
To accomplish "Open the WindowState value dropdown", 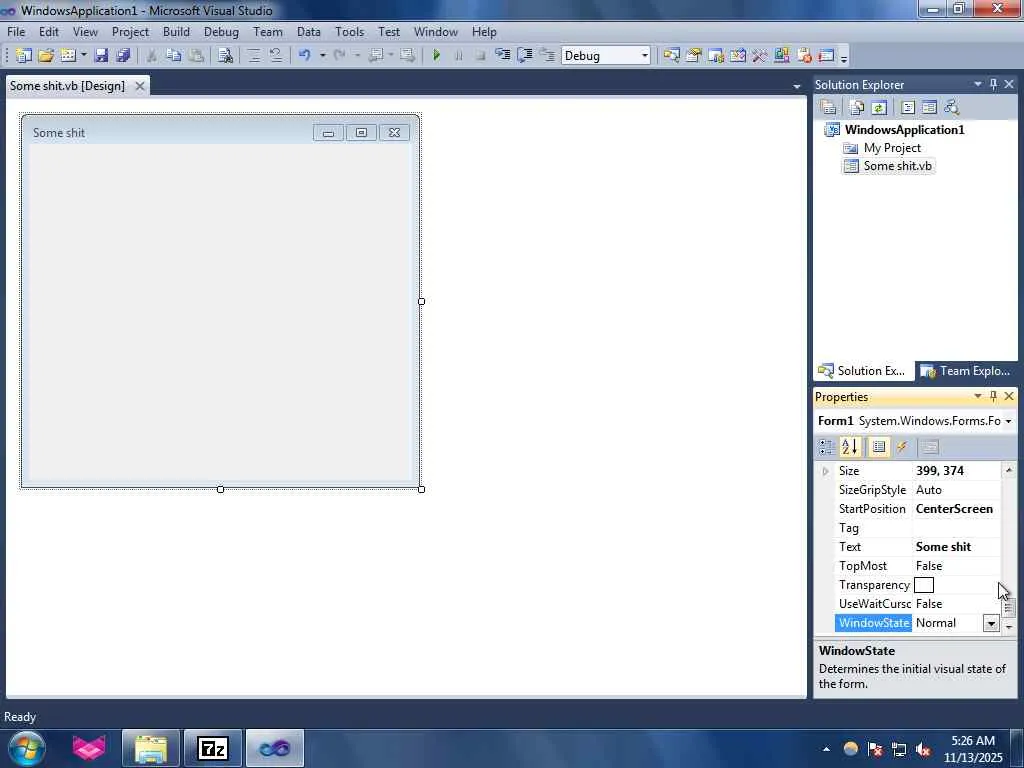I will pyautogui.click(x=991, y=623).
